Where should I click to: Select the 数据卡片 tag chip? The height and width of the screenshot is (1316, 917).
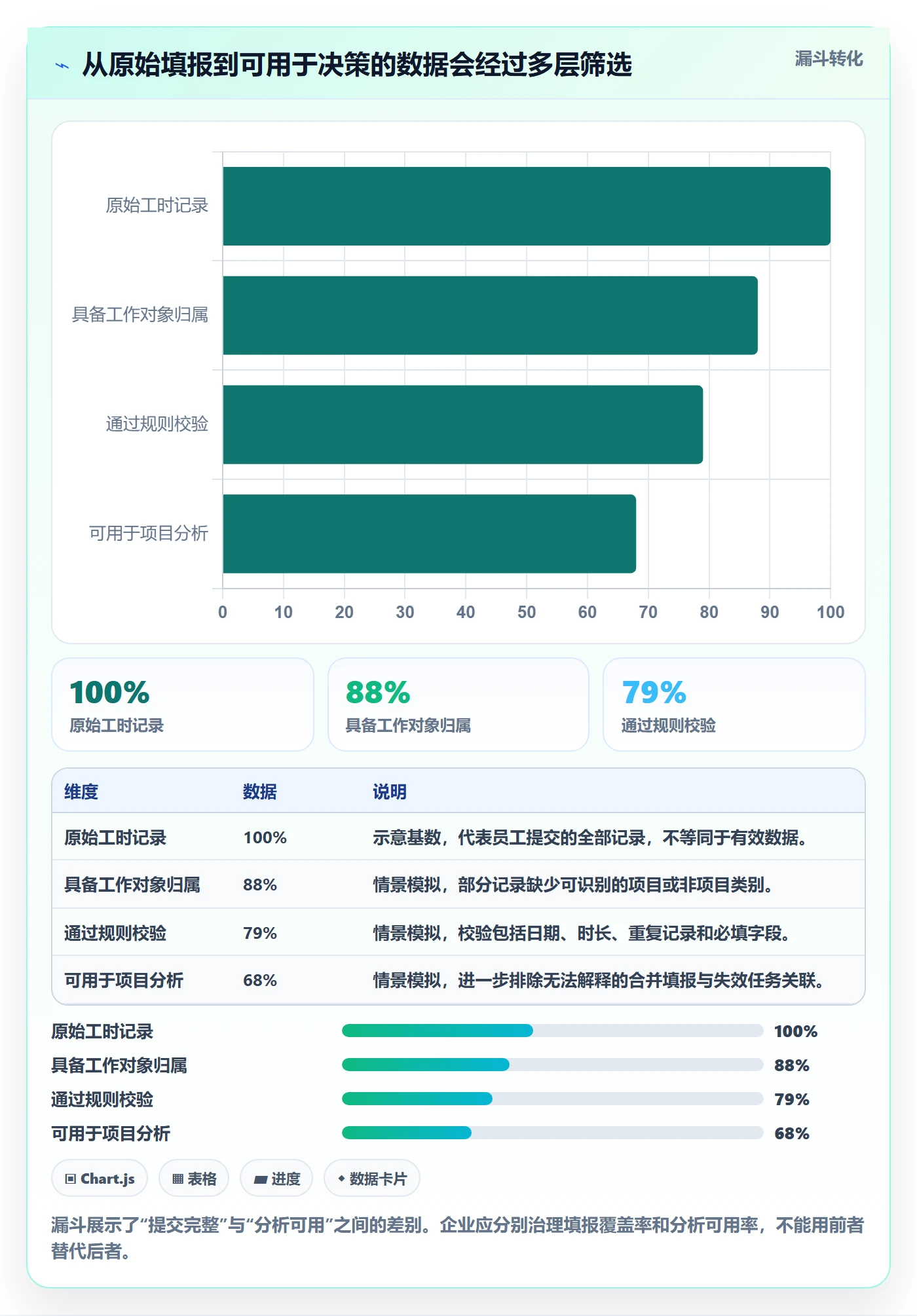pos(372,1179)
